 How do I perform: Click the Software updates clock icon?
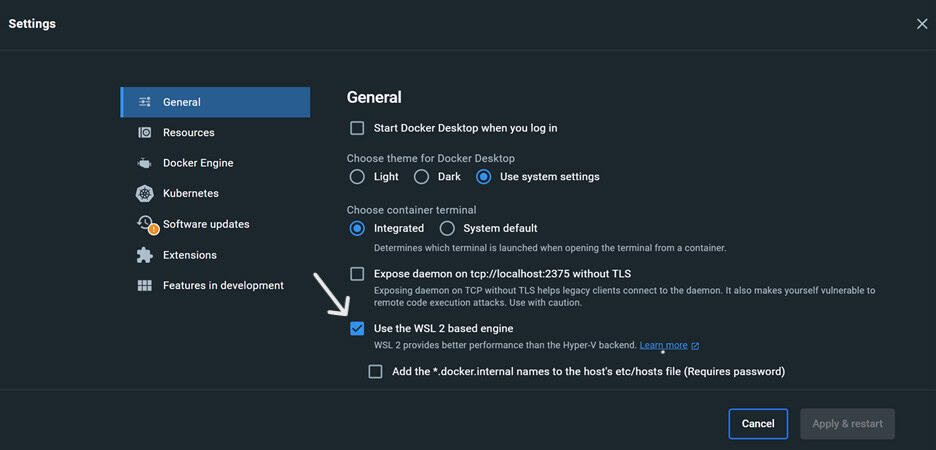click(x=146, y=224)
